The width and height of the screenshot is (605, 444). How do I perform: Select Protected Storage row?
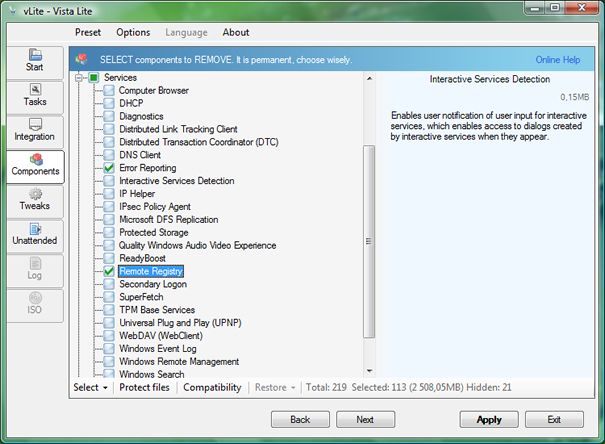(154, 233)
